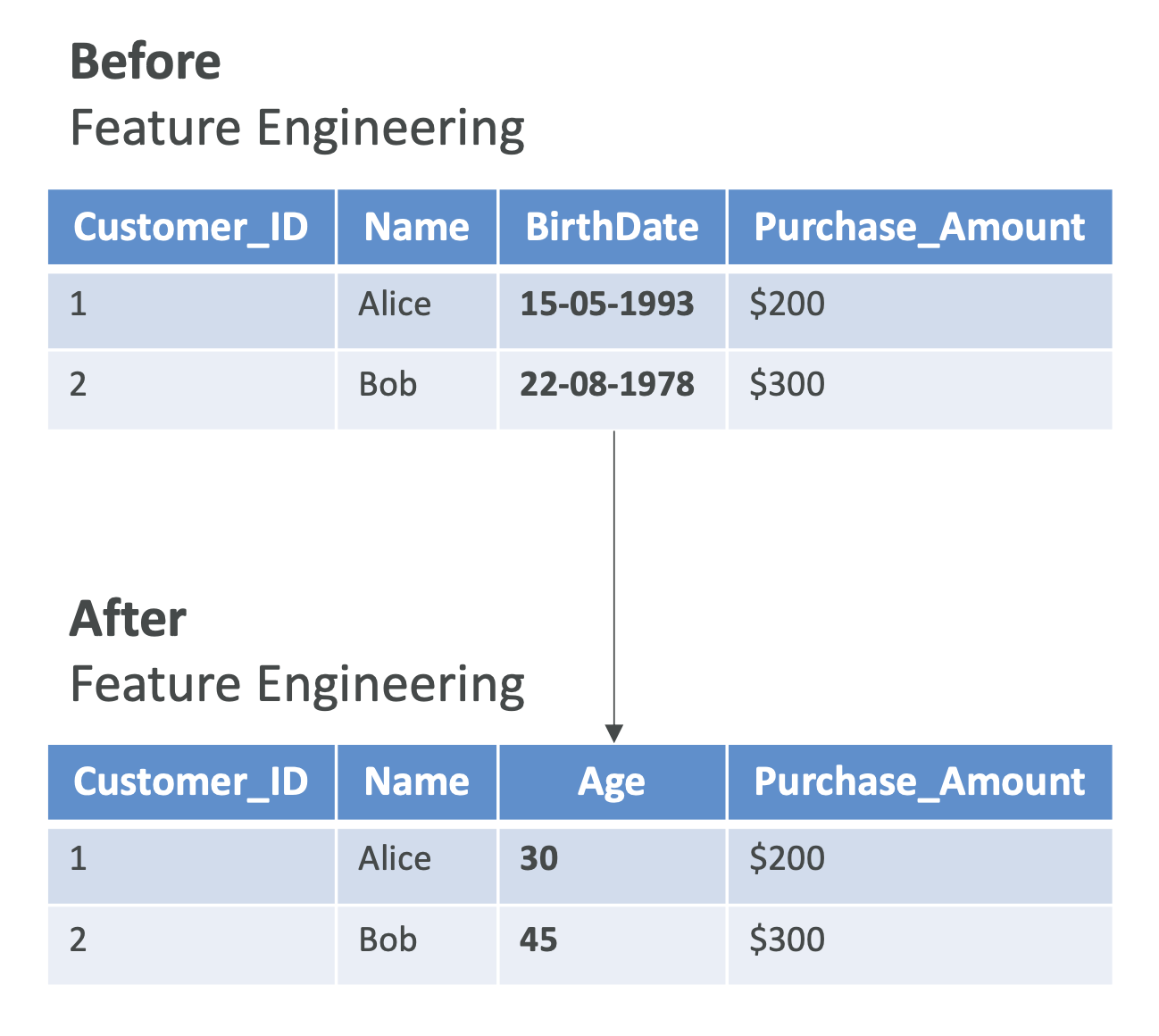Click the bold 'After' heading
The height and width of the screenshot is (1036, 1159).
click(x=128, y=619)
